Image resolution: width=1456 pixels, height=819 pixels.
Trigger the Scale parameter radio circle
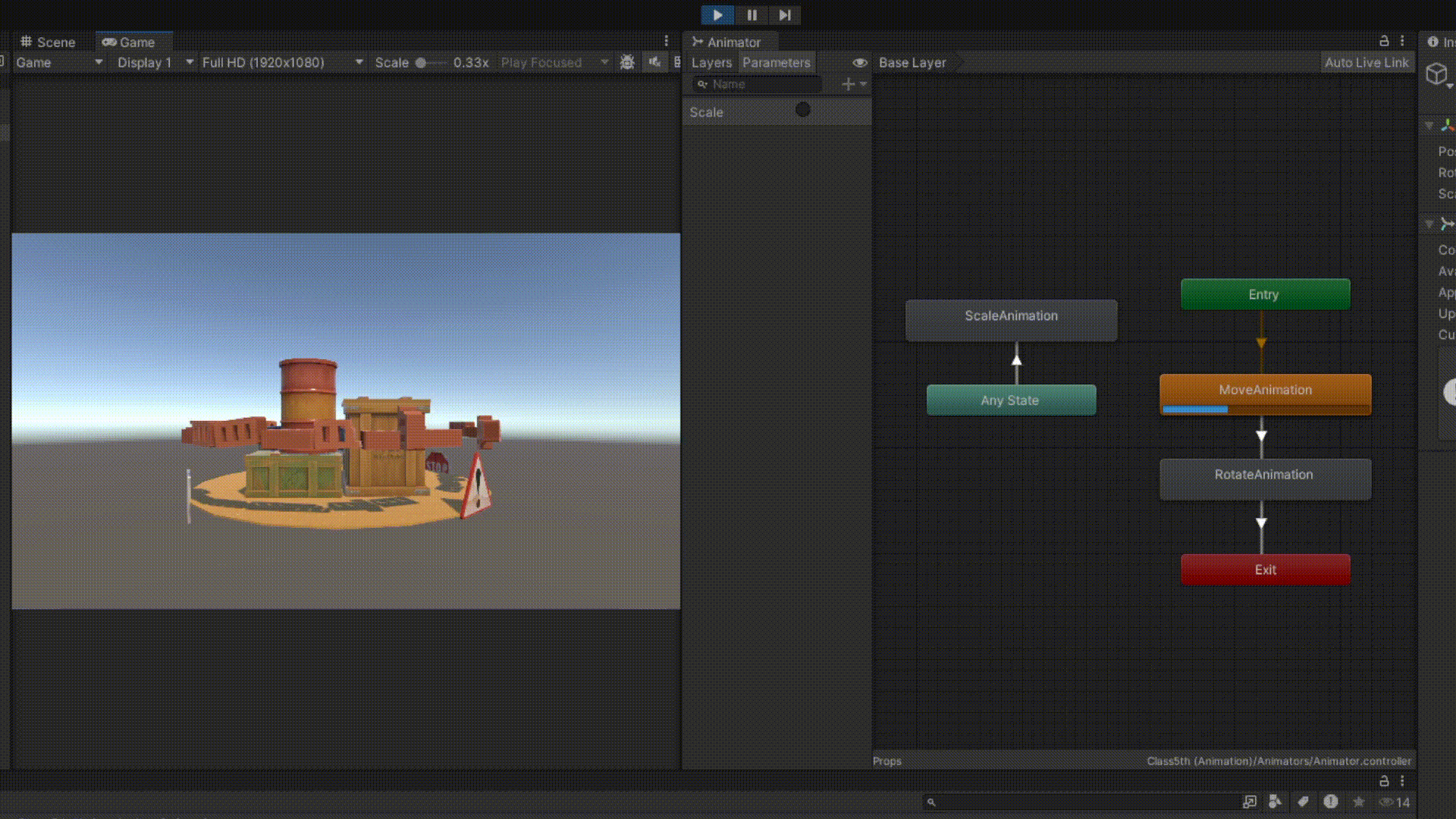point(803,111)
